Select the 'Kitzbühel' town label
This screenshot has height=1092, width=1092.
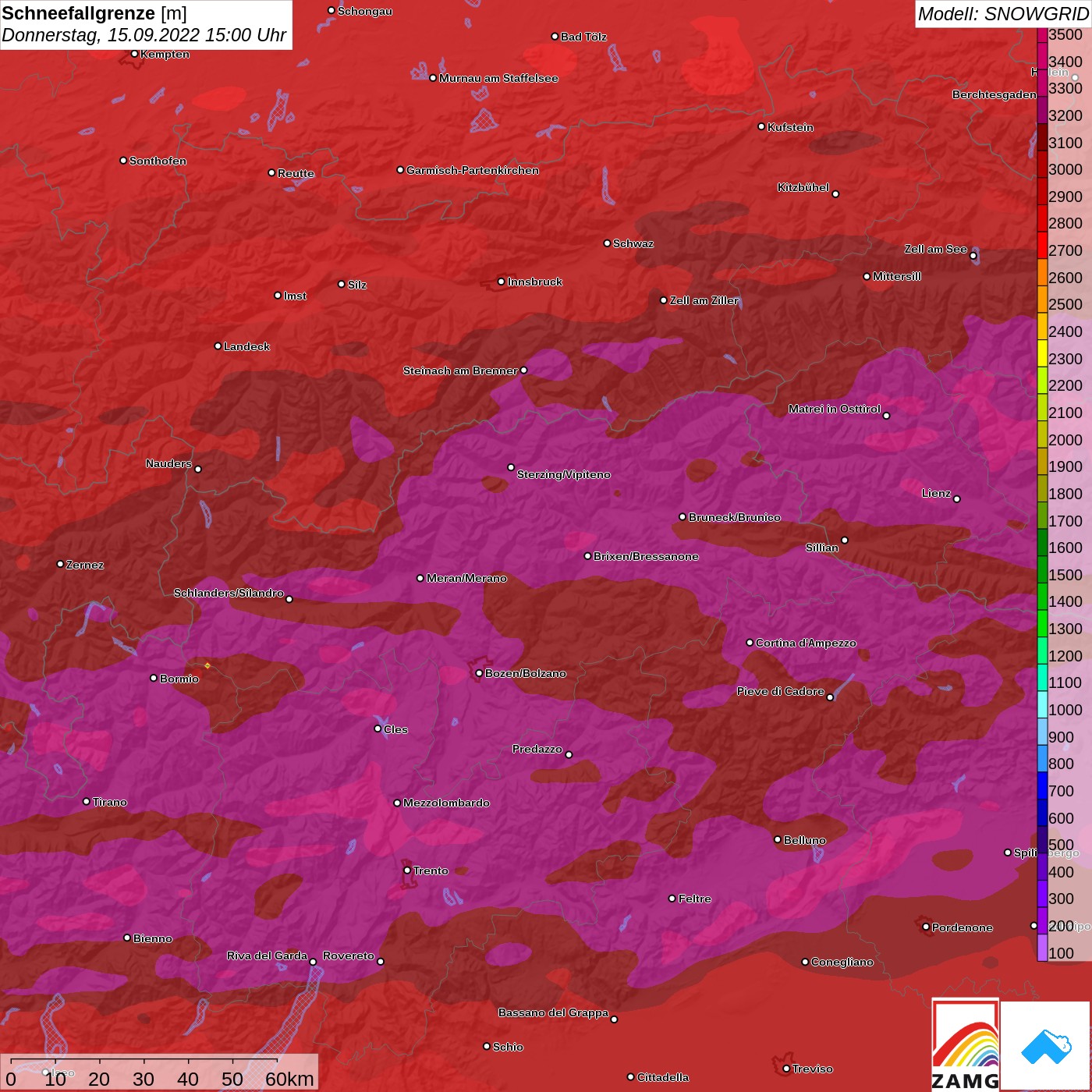click(x=803, y=187)
